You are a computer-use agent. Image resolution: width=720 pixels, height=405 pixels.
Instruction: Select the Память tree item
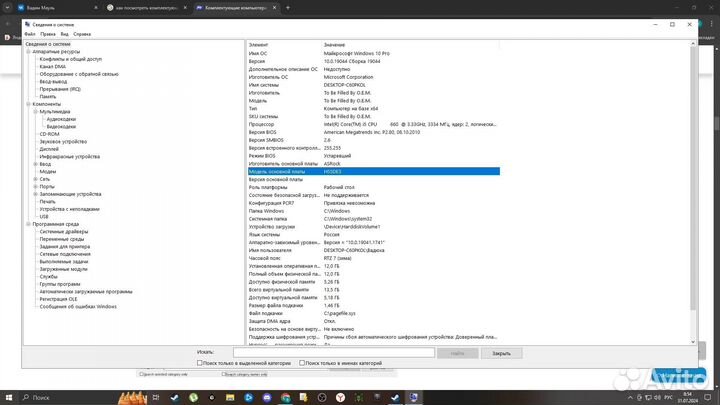tap(48, 96)
